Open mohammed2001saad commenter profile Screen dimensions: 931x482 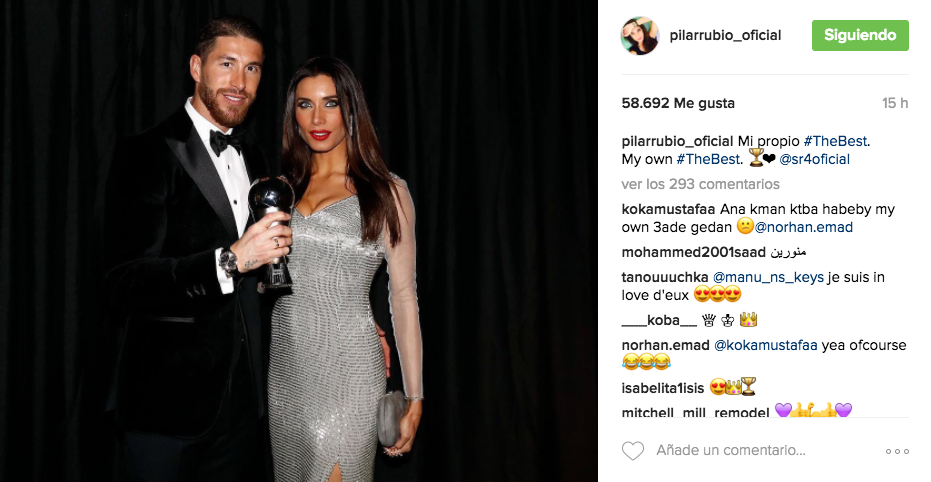click(x=694, y=252)
